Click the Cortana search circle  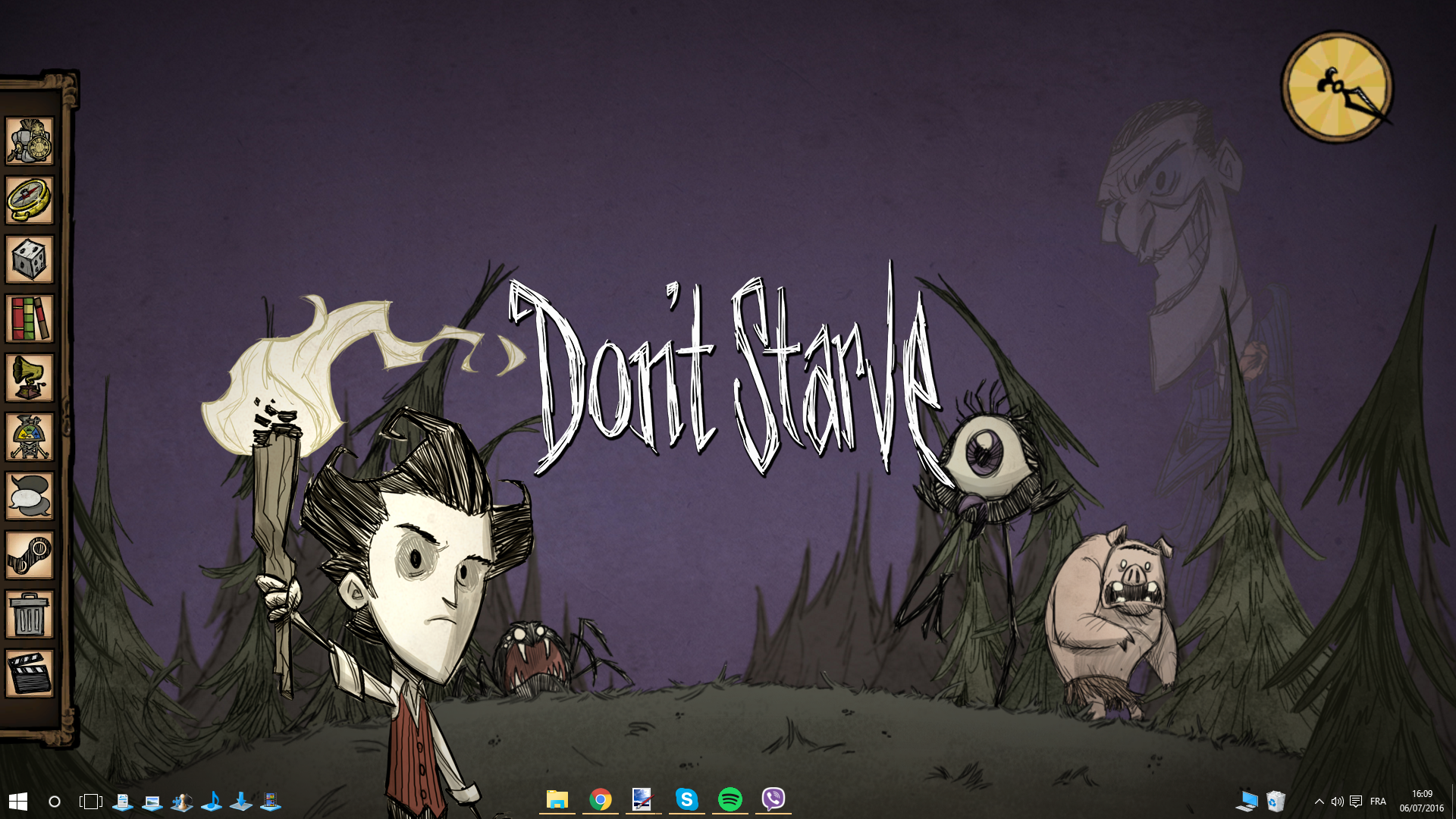[x=55, y=802]
